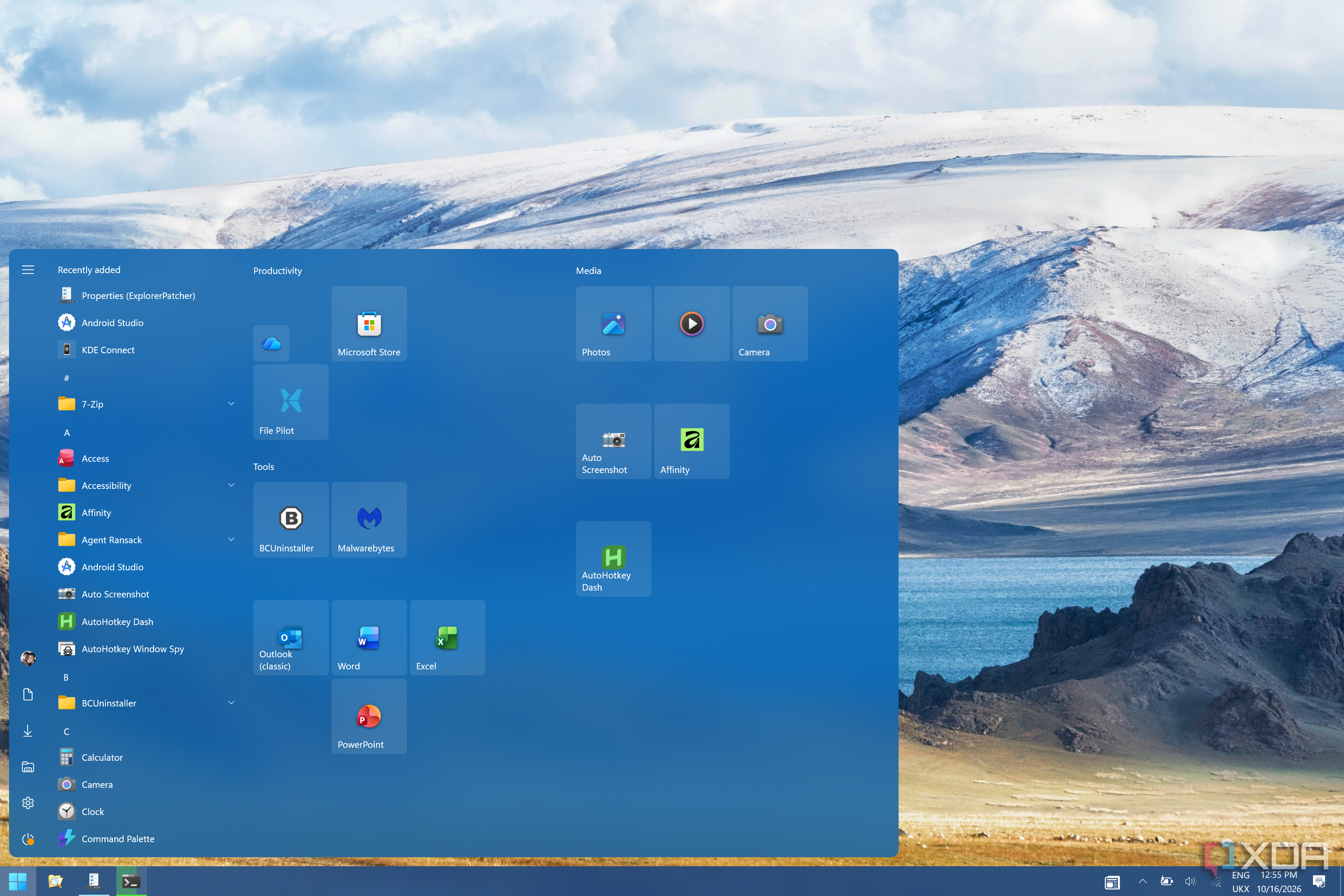Open Settings gear in Start sidebar
This screenshot has height=896, width=1344.
click(28, 803)
